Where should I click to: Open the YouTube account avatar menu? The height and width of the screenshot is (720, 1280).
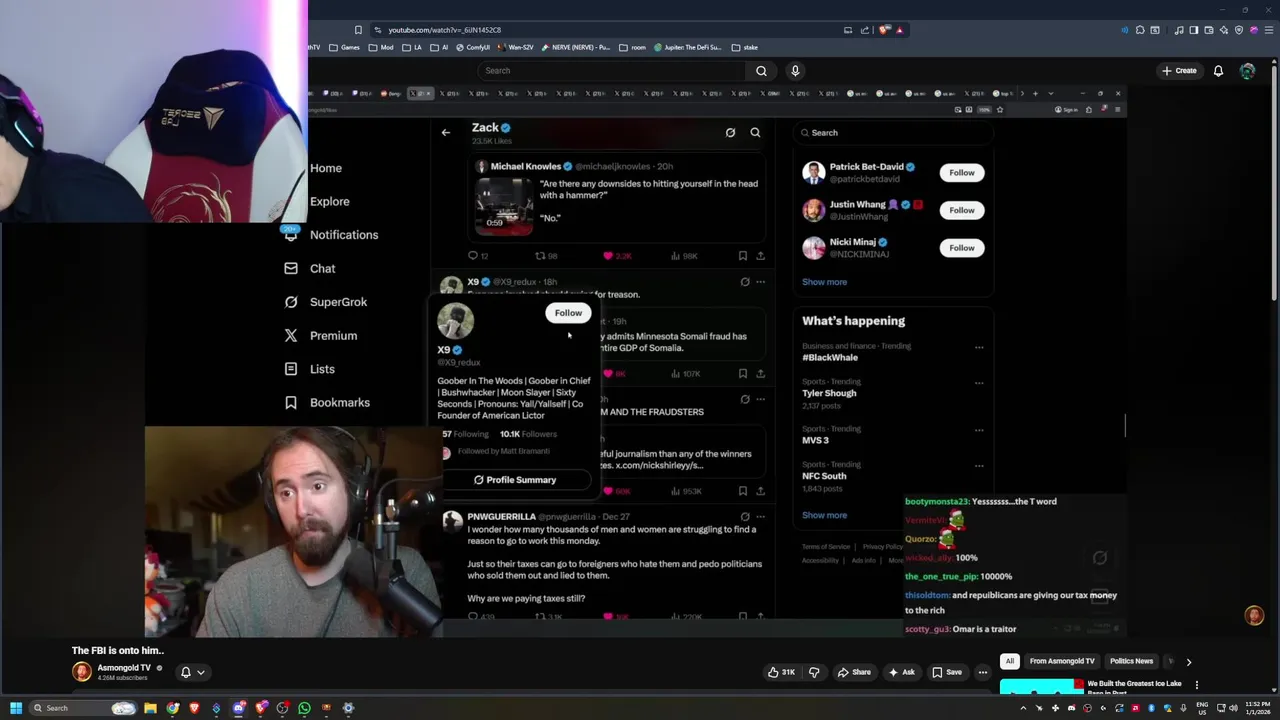tap(1247, 71)
